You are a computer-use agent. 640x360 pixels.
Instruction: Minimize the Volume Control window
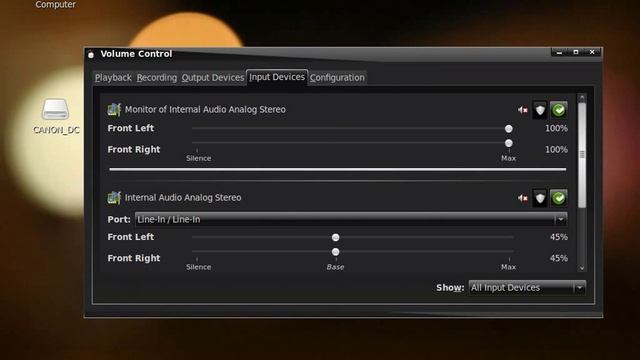point(559,52)
